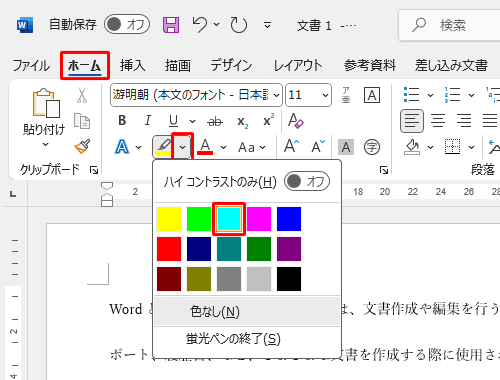Click the highlighter pen icon

(164, 147)
